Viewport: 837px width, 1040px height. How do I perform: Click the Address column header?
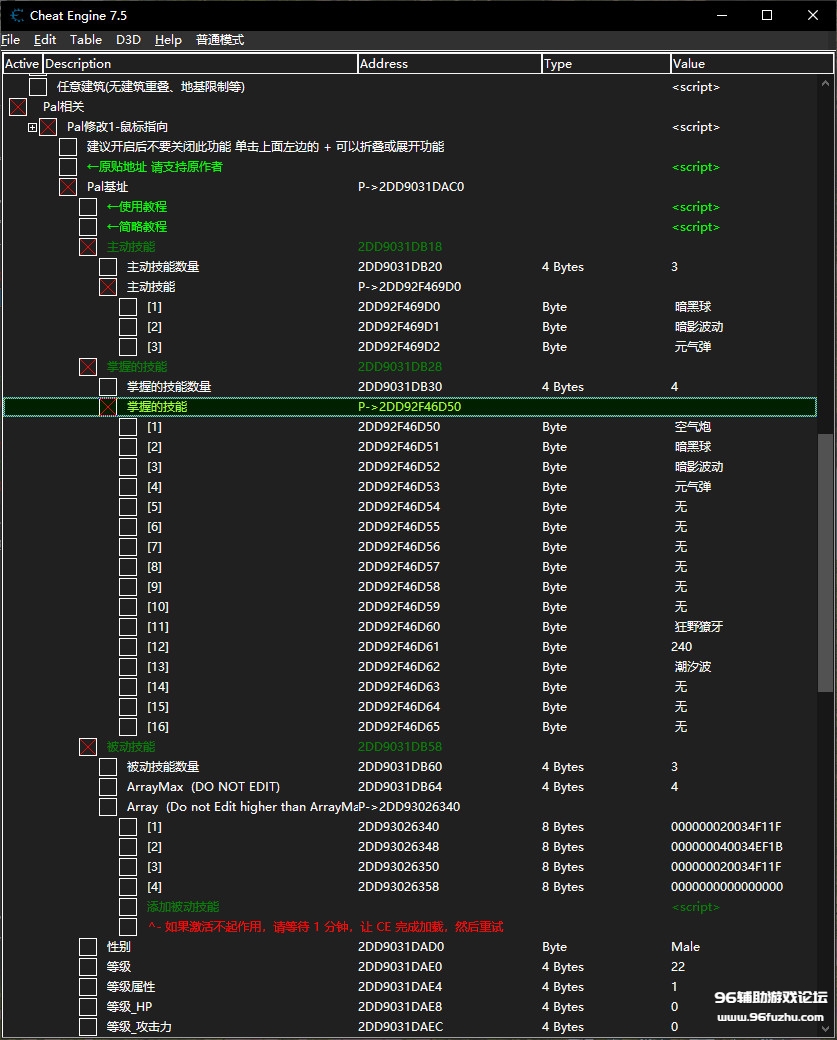click(449, 64)
